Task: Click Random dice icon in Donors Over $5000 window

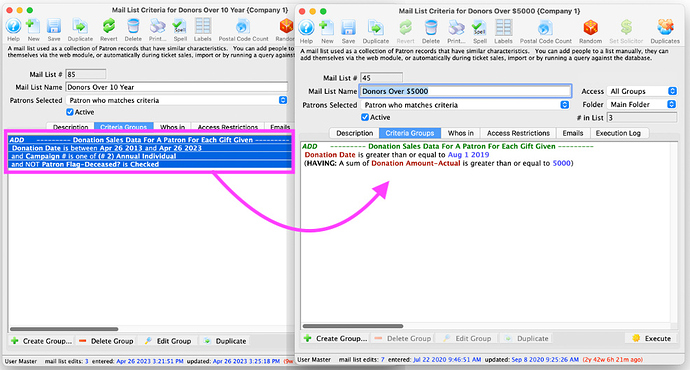Action: click(590, 28)
